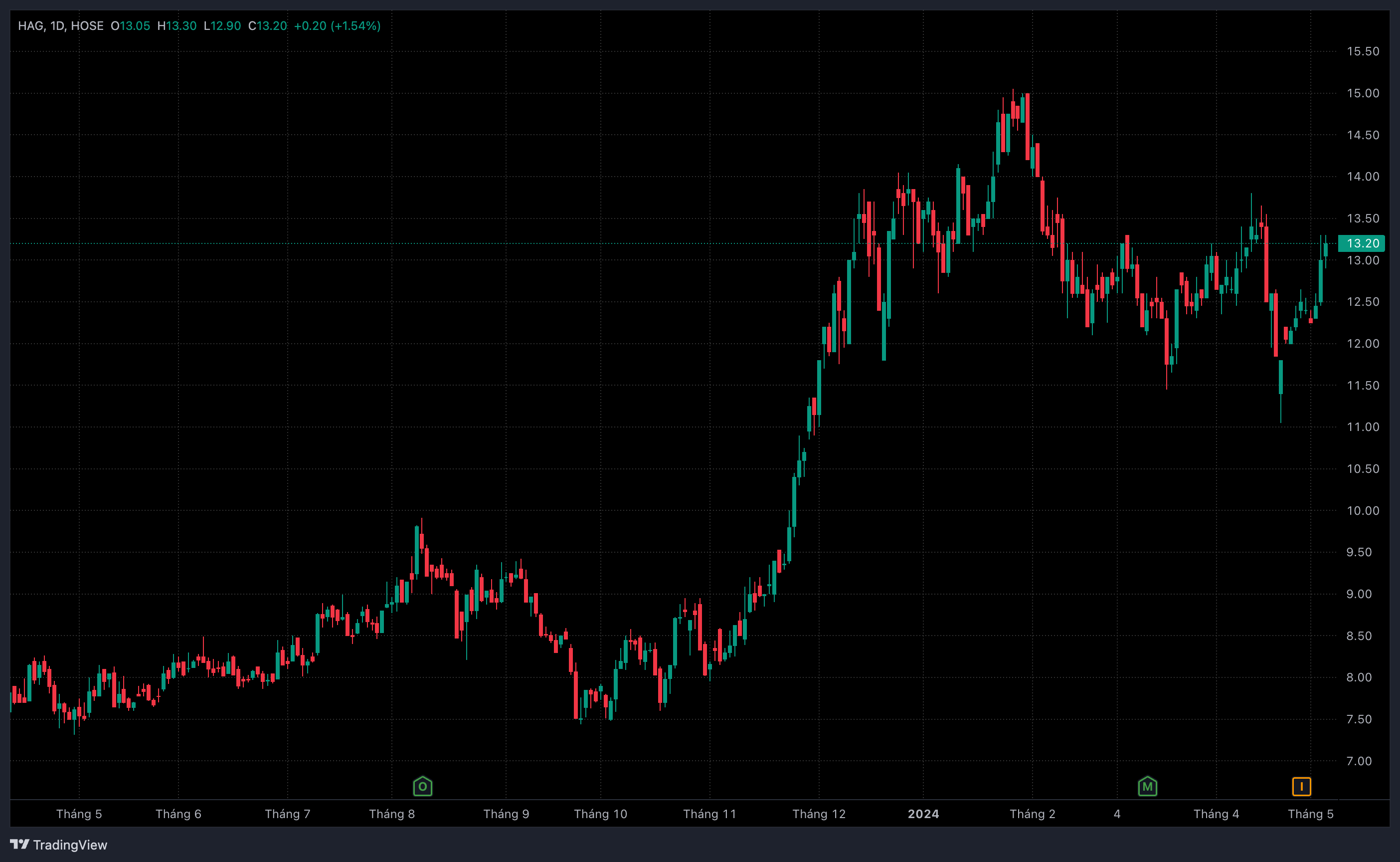
Task: Click the 13.20 current price label
Action: click(x=1361, y=243)
